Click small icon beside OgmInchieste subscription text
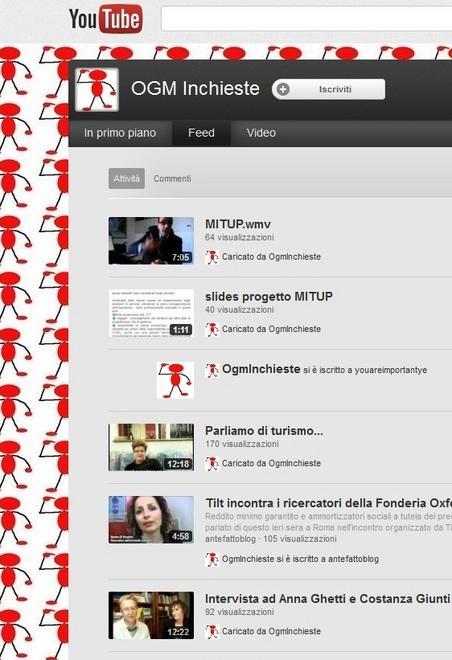The height and width of the screenshot is (660, 452). pos(212,370)
